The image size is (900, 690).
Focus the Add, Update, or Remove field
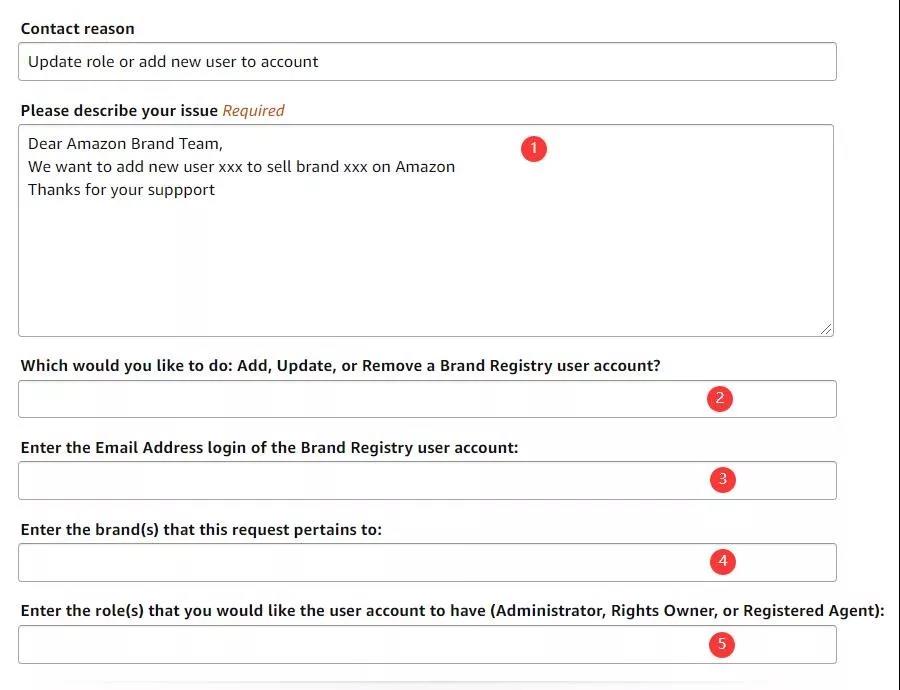pos(360,399)
